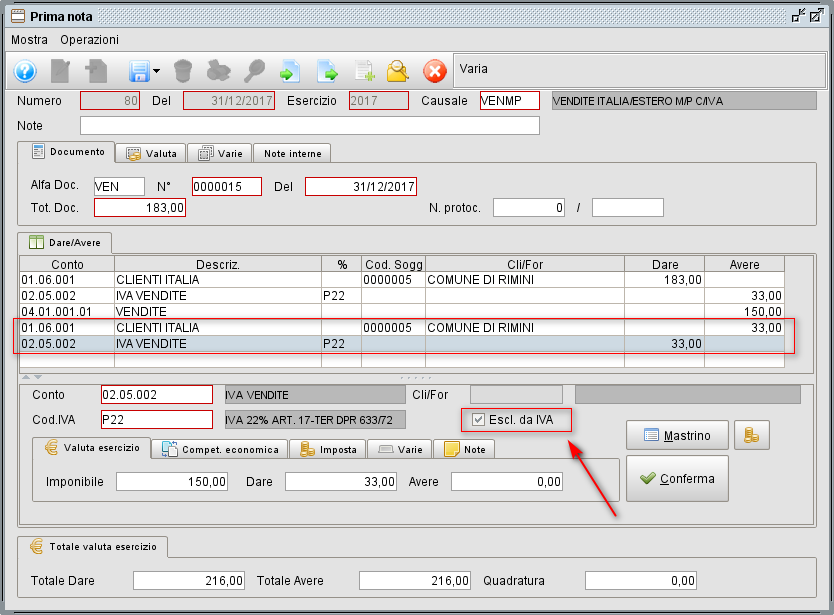Open the Cod.IVA selector showing P22

(156, 419)
